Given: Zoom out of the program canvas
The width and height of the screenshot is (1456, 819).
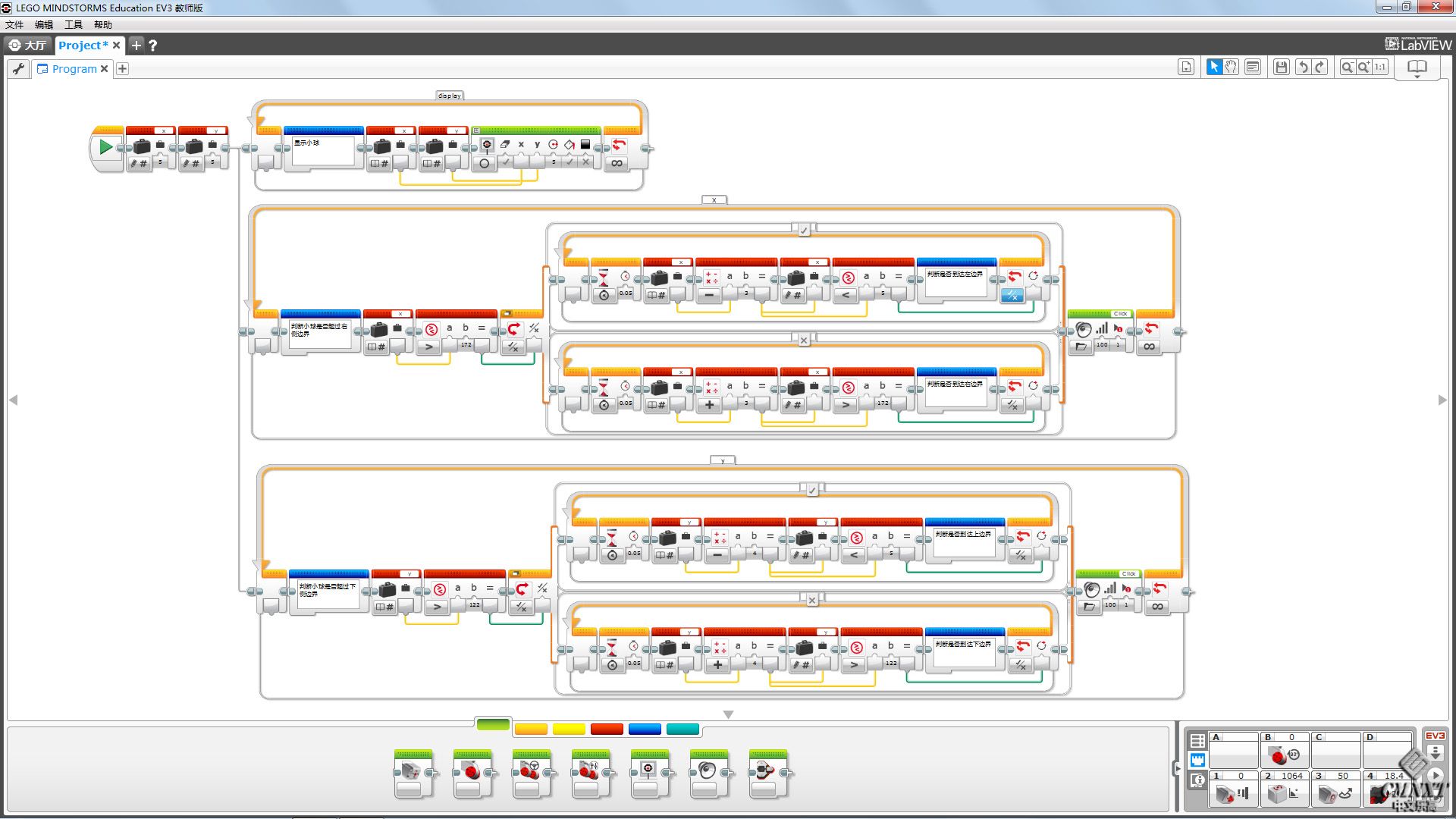Looking at the screenshot, I should tap(1348, 67).
